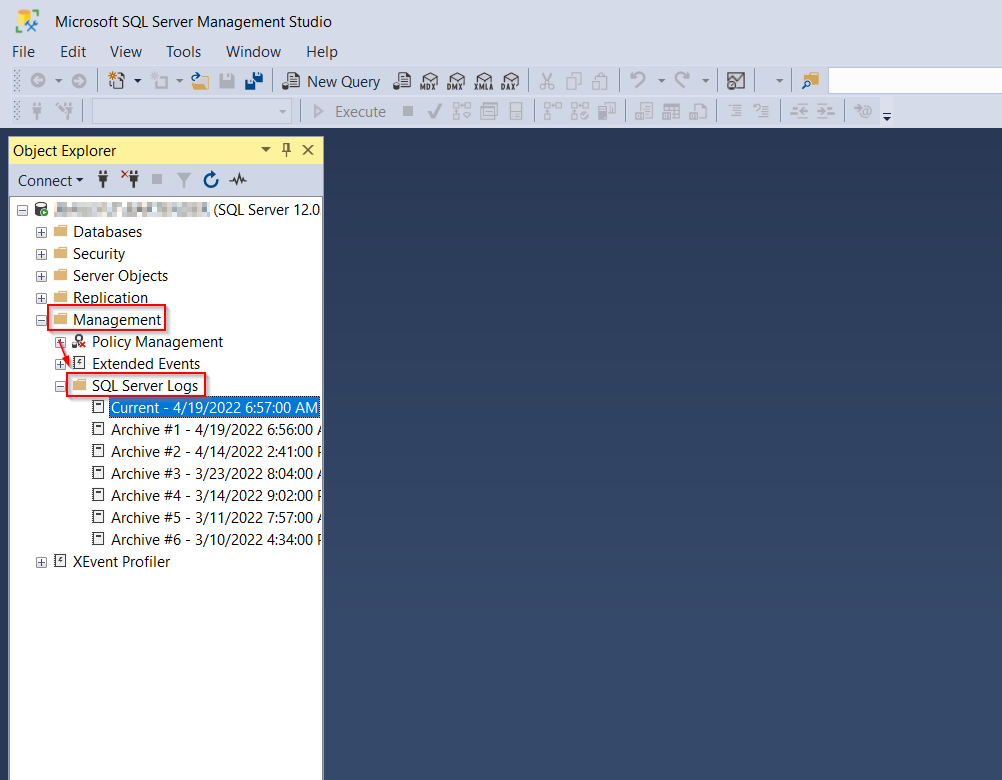1002x780 pixels.
Task: Select the Server Objects folder
Action: [x=120, y=275]
